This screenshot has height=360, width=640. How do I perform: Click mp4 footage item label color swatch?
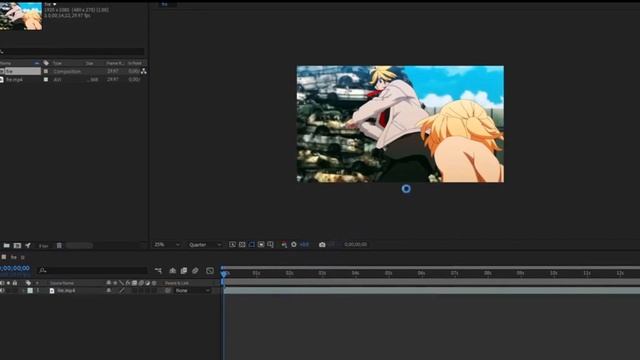46,80
